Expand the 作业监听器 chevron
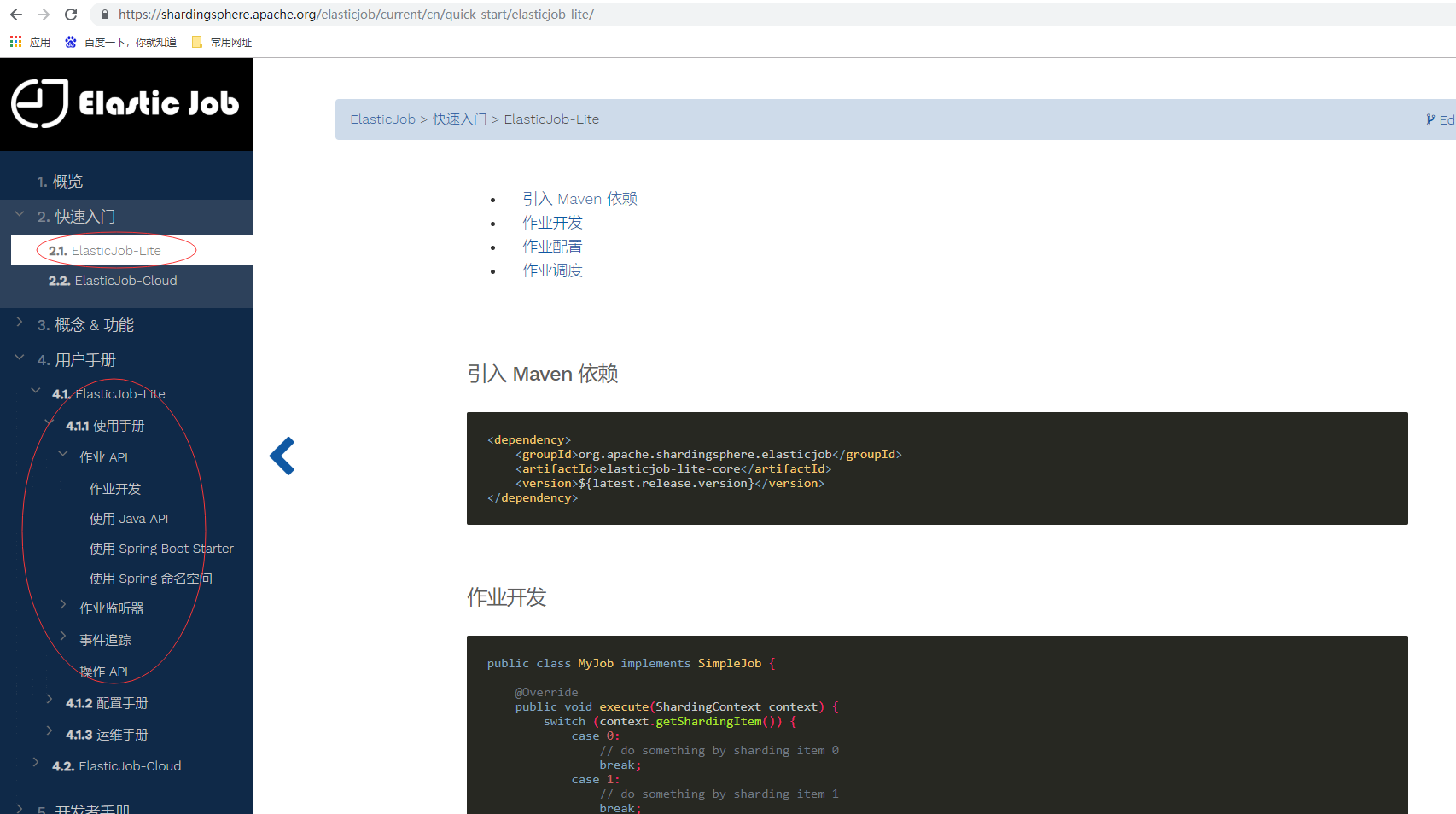1456x814 pixels. 63,605
